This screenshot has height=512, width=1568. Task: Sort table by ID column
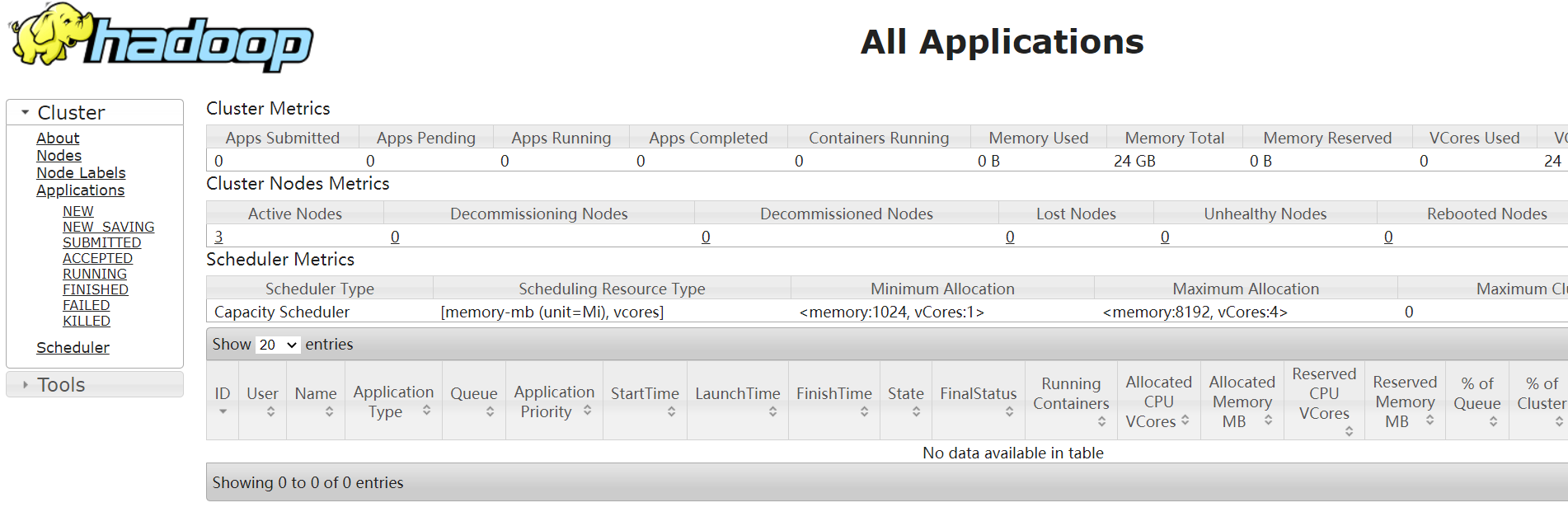point(223,400)
